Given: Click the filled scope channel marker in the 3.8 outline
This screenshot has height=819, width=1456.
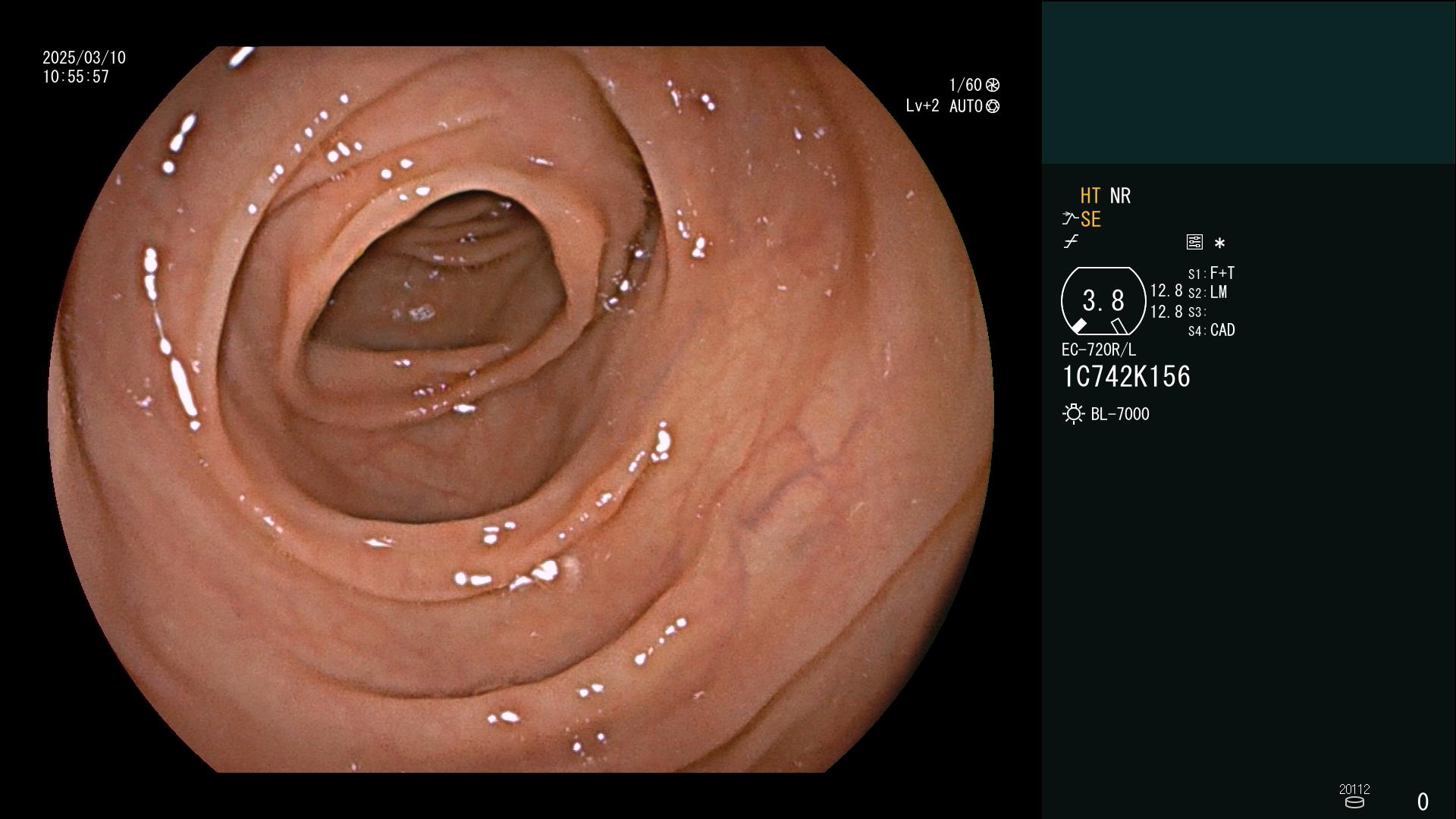Looking at the screenshot, I should (1078, 325).
